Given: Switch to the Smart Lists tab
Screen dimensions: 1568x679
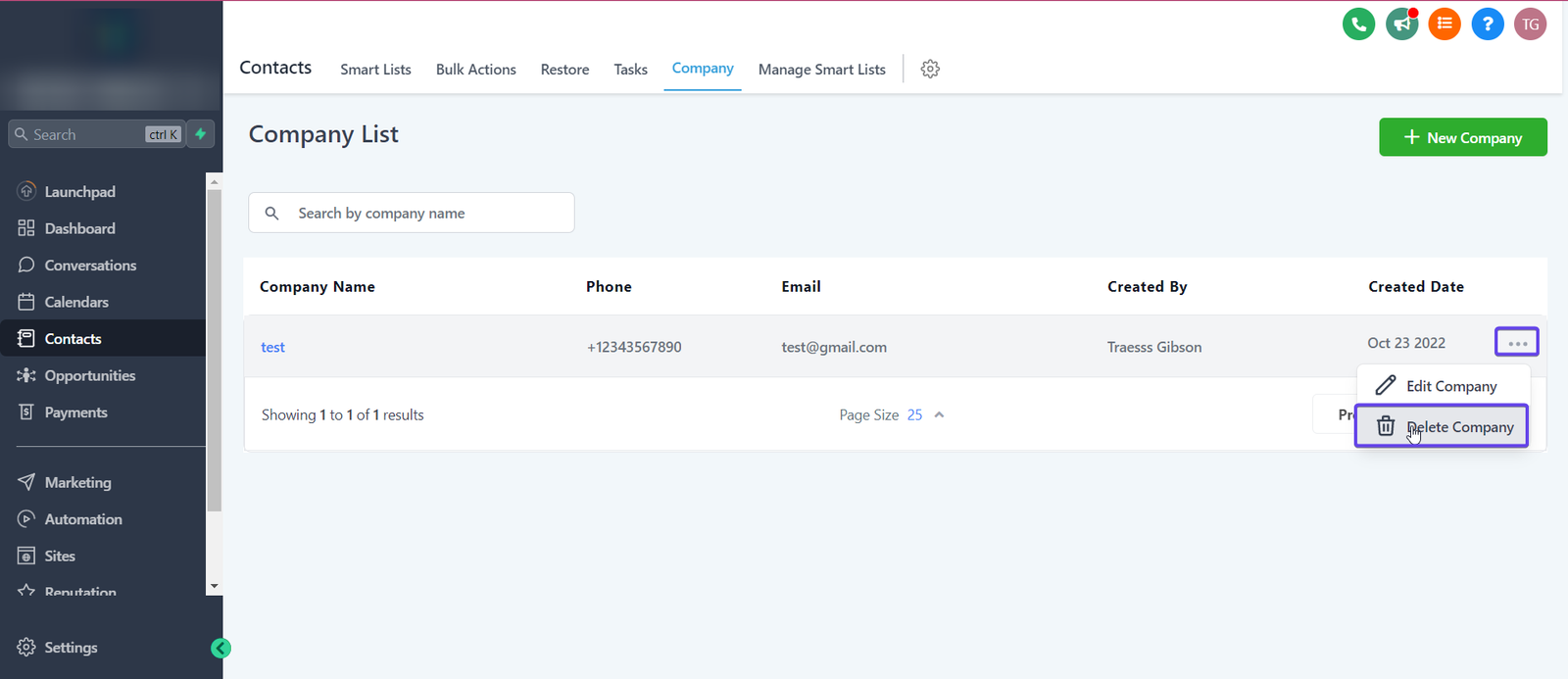Looking at the screenshot, I should click(375, 70).
